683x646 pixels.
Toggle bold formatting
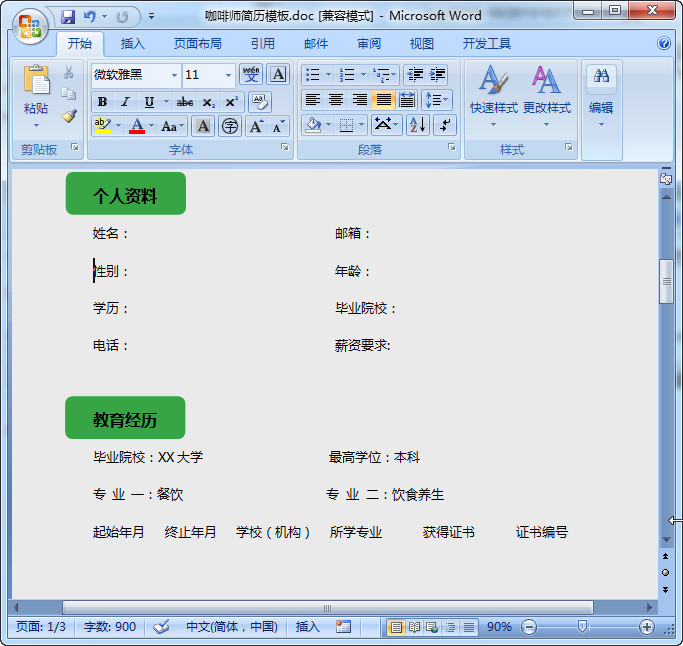pyautogui.click(x=102, y=102)
